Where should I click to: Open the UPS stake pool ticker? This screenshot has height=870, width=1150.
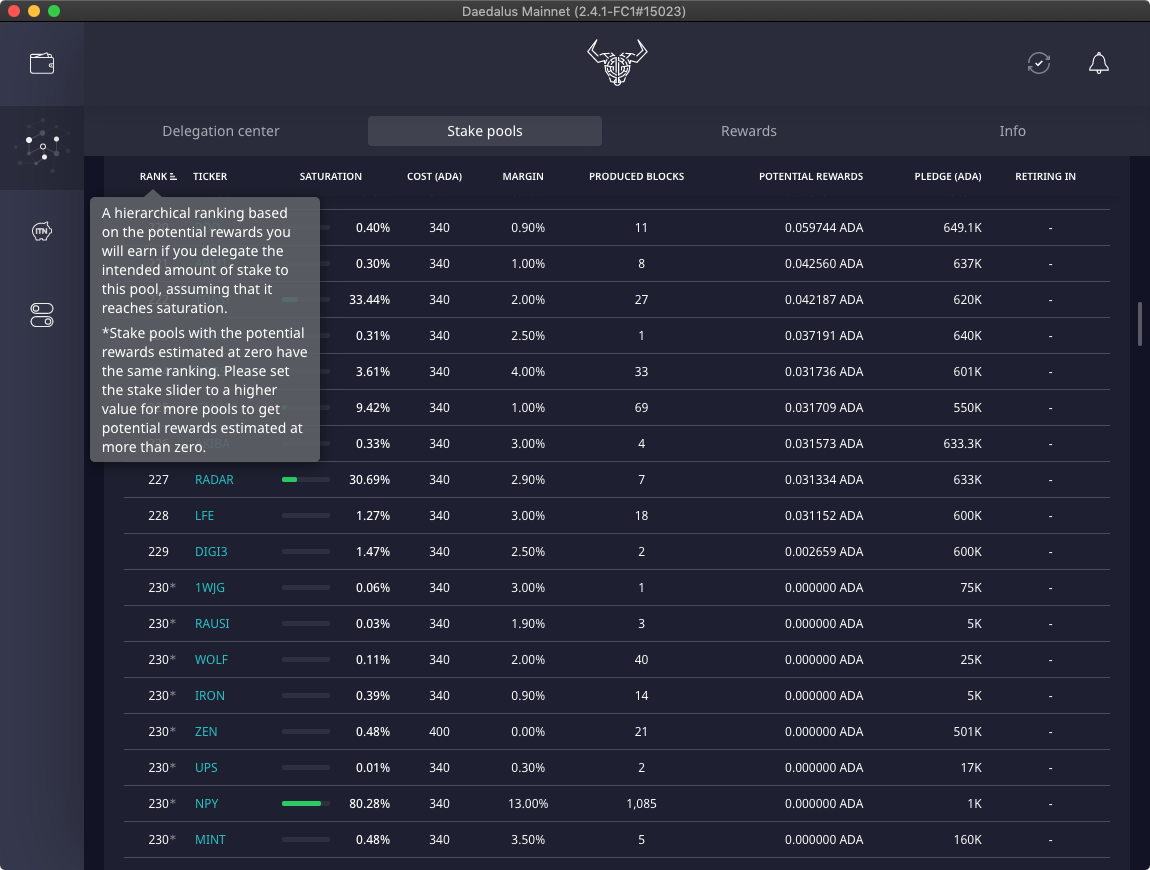pos(206,767)
